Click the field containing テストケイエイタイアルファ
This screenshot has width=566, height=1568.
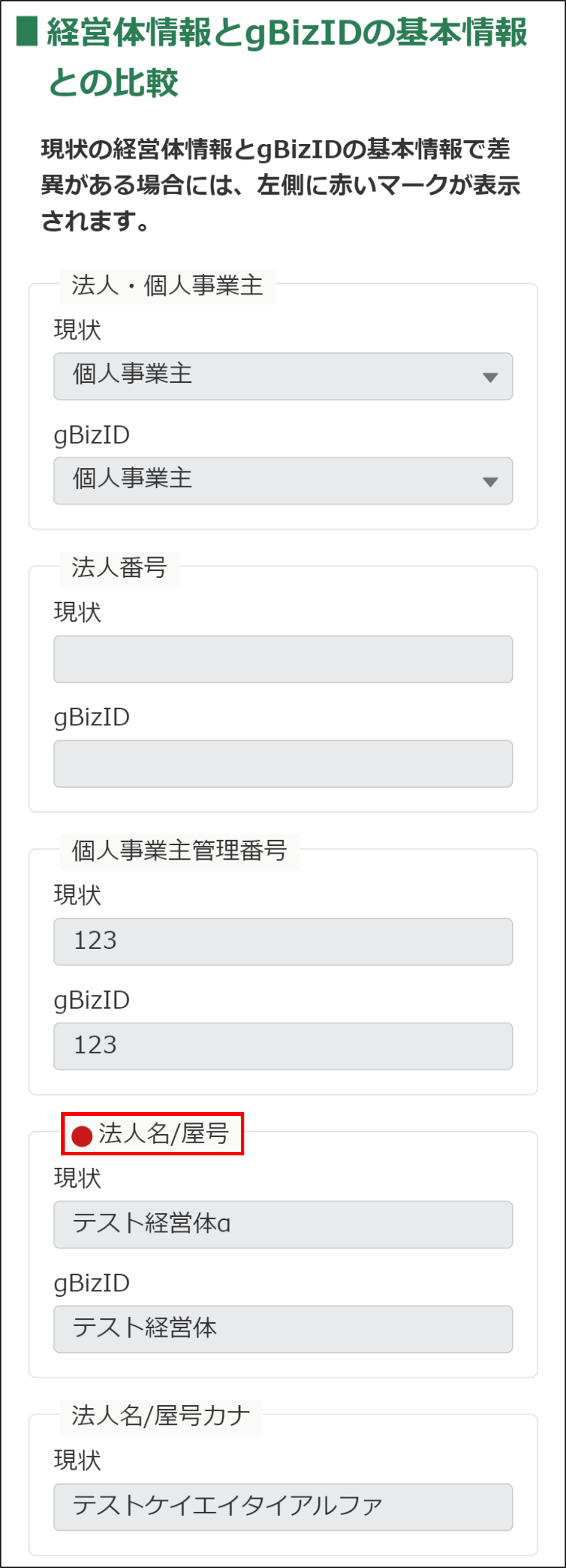point(283,1507)
